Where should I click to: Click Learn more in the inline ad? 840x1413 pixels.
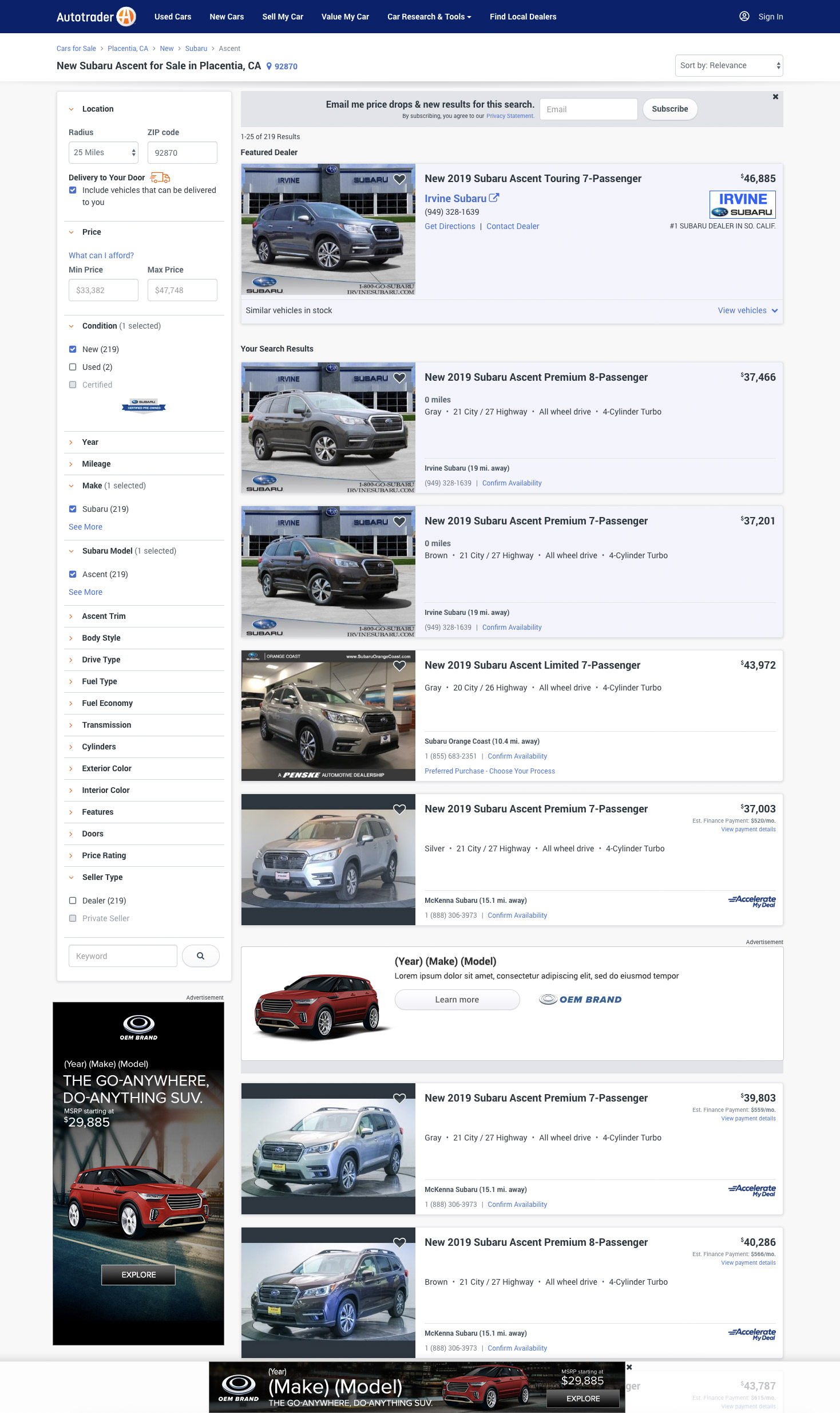457,1000
